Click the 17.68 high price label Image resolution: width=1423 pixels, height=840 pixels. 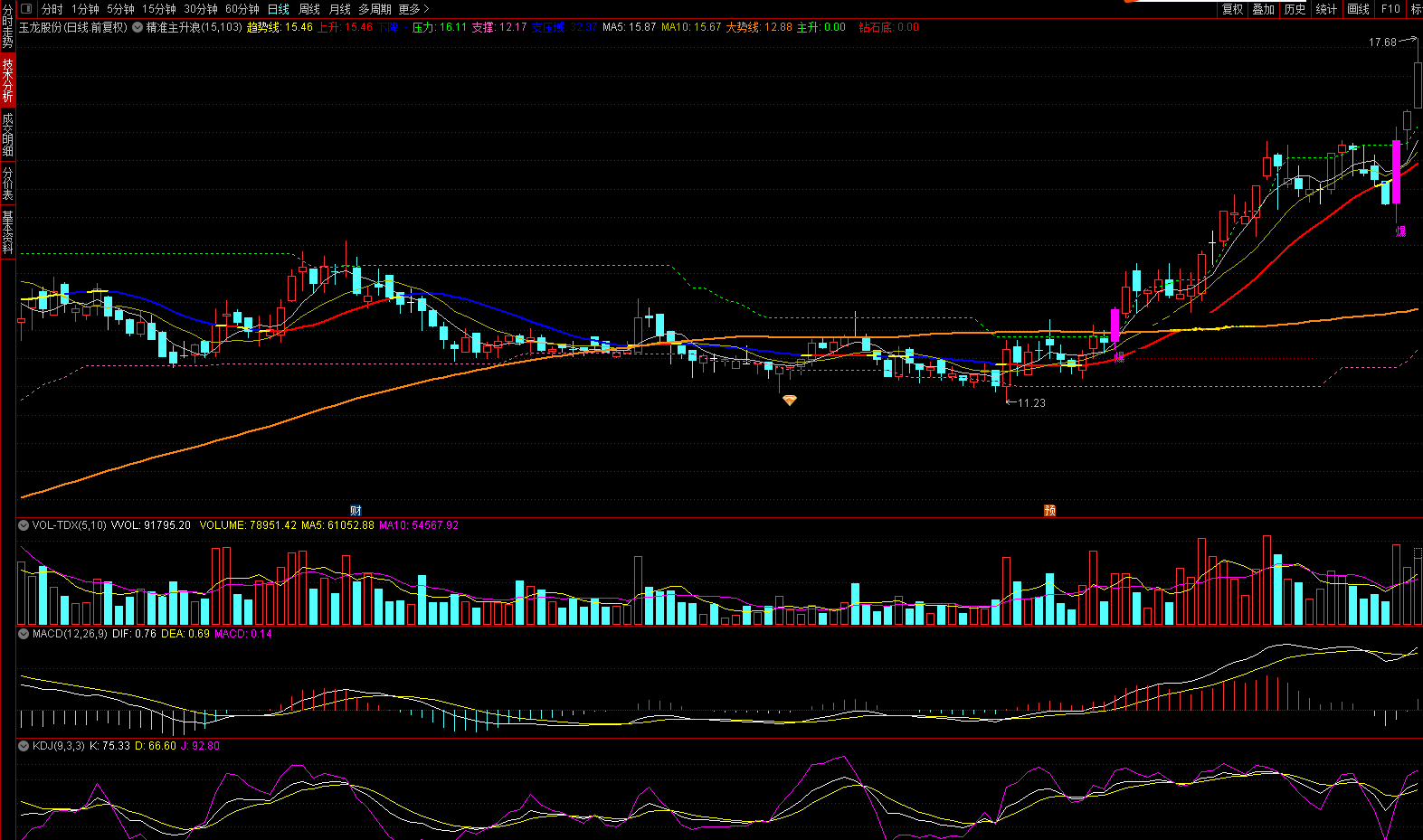pyautogui.click(x=1382, y=42)
